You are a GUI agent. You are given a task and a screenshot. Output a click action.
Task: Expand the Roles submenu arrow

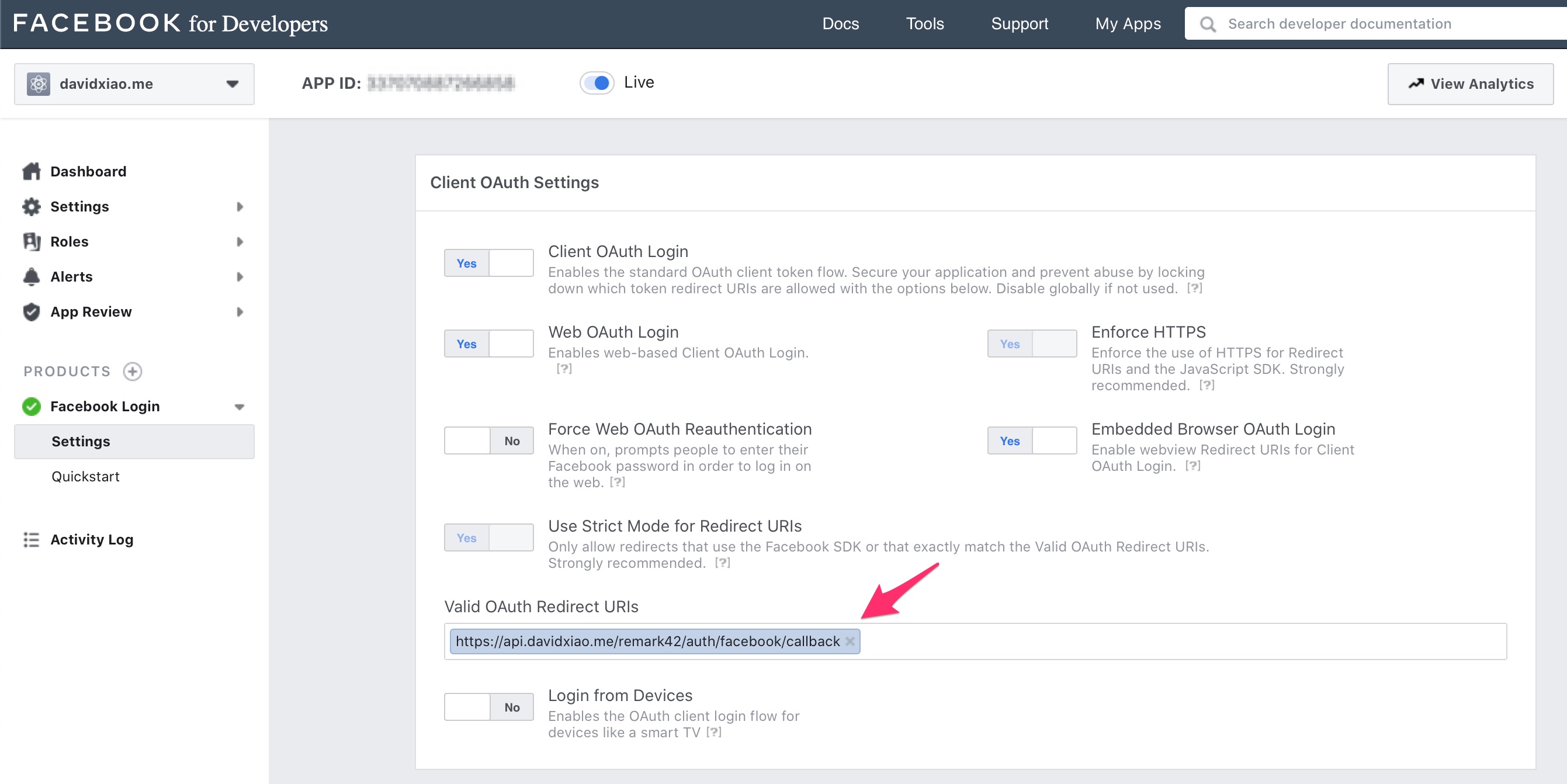[x=240, y=241]
